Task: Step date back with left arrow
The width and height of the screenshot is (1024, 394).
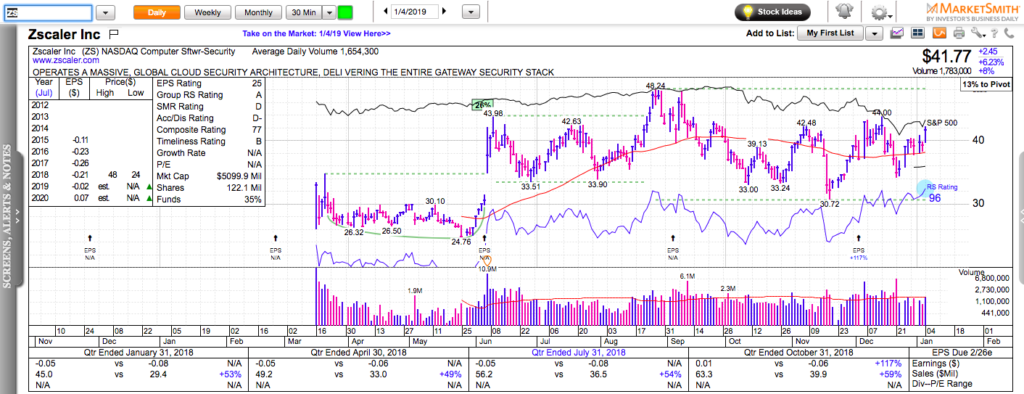Action: click(385, 11)
